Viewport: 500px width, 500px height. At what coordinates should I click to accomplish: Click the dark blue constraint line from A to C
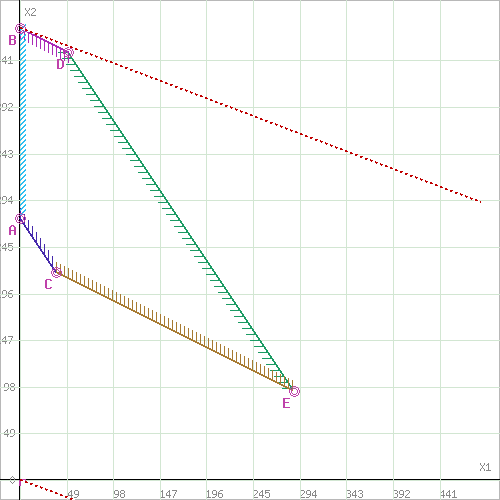(x=38, y=246)
